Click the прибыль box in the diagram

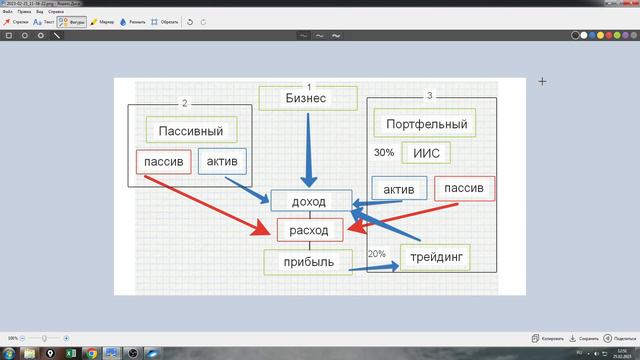click(x=308, y=262)
